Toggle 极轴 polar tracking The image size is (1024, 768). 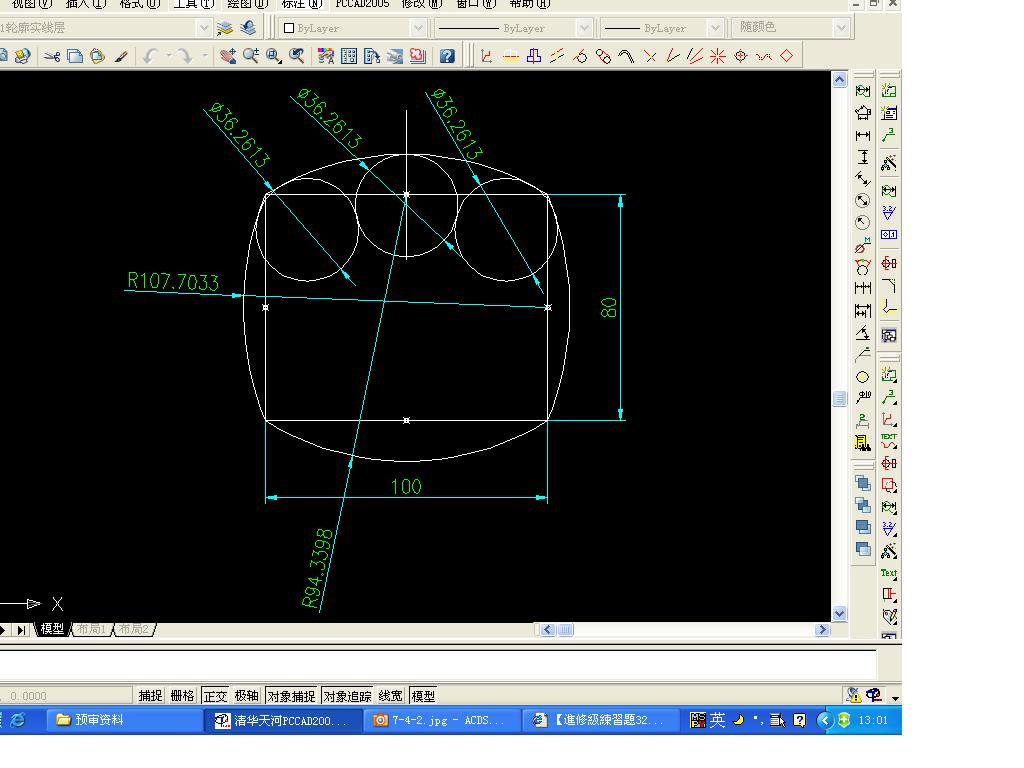(x=247, y=696)
